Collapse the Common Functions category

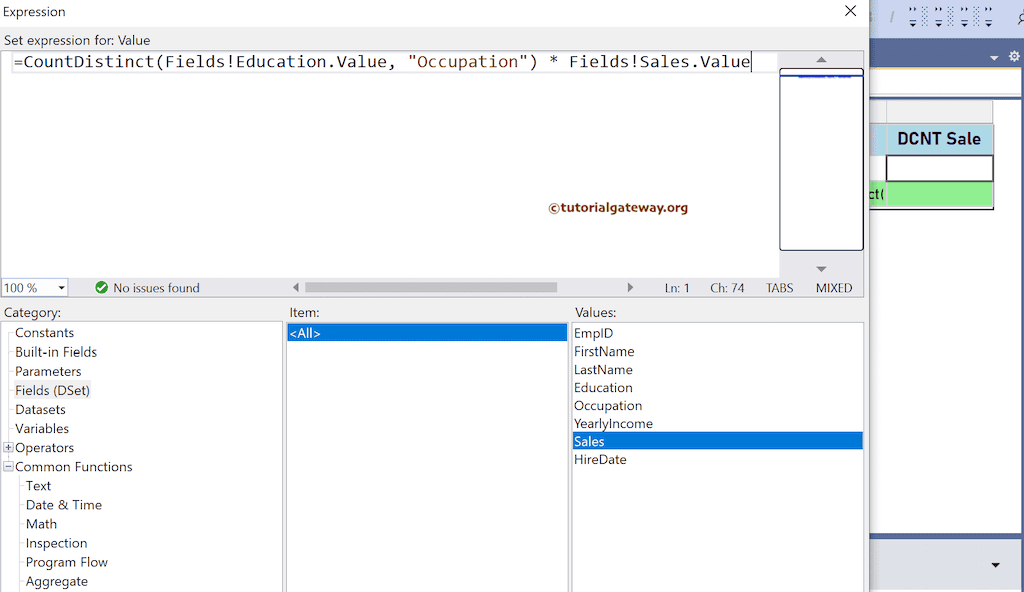coord(9,467)
